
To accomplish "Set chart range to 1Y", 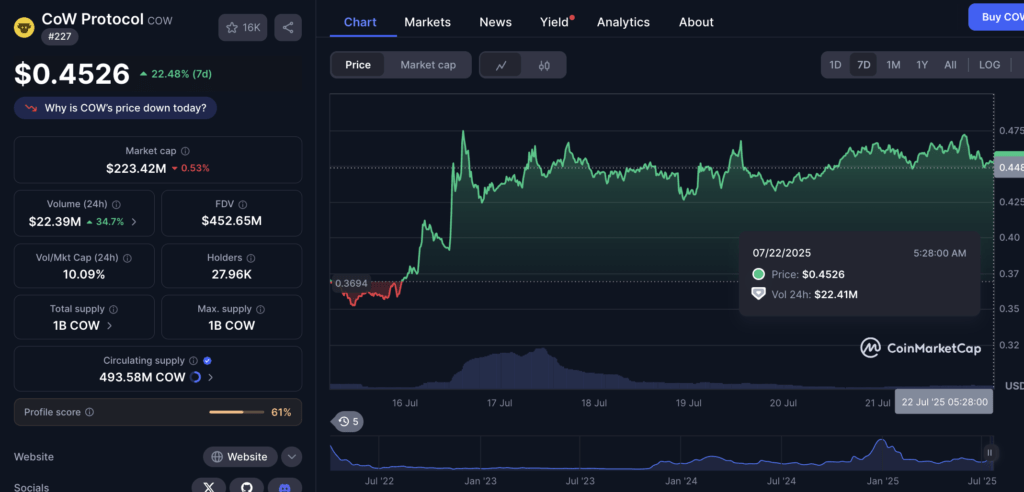I will [922, 65].
